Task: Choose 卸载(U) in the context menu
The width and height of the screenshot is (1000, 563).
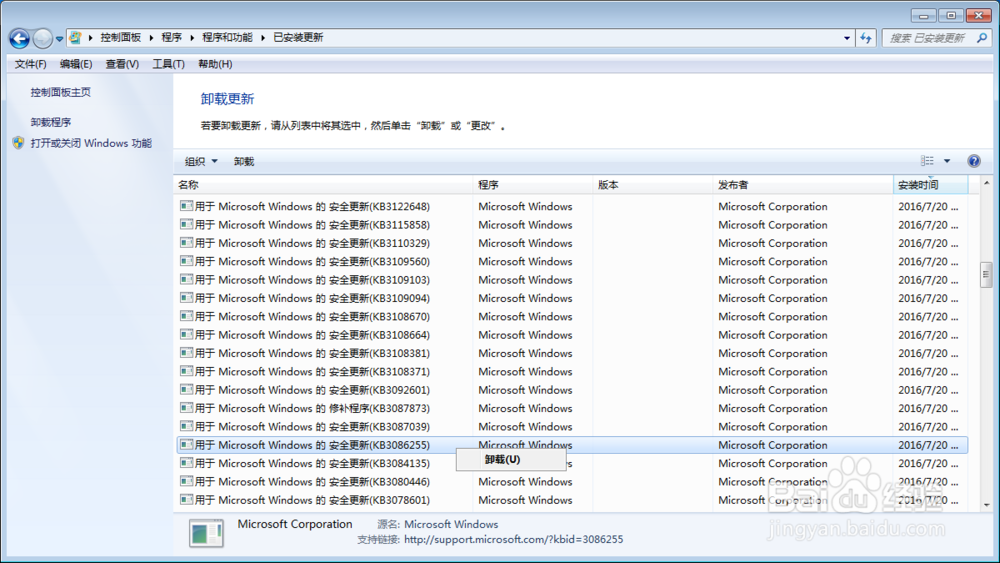Action: tap(511, 459)
